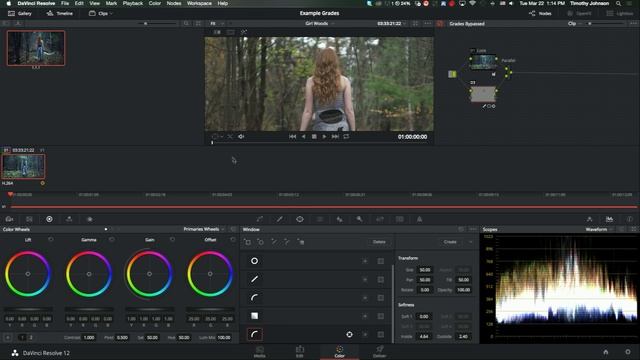Open the Qualifier eyedropper palette
The height and width of the screenshot is (360, 640).
pyautogui.click(x=280, y=220)
